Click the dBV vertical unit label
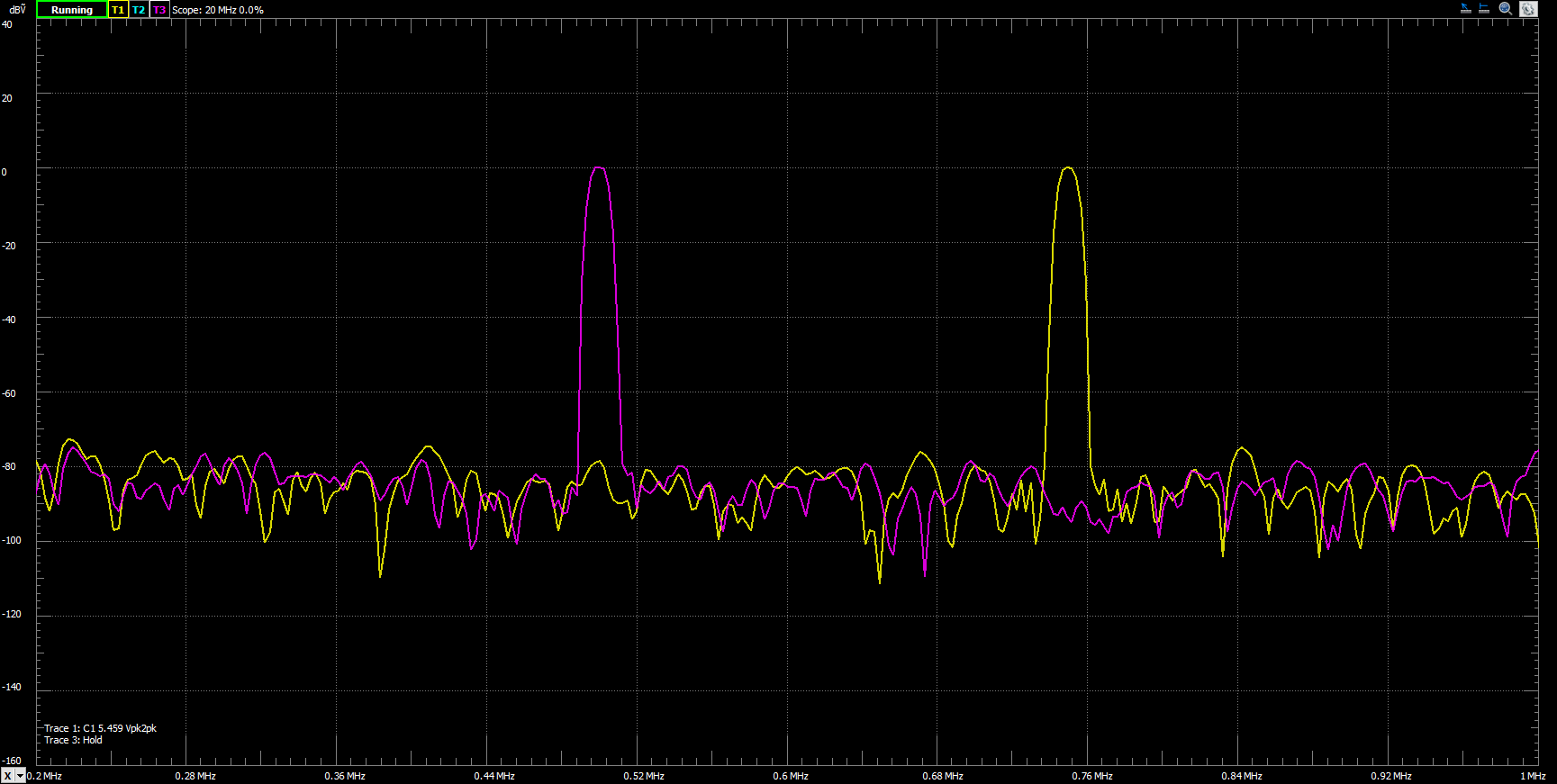 point(17,10)
